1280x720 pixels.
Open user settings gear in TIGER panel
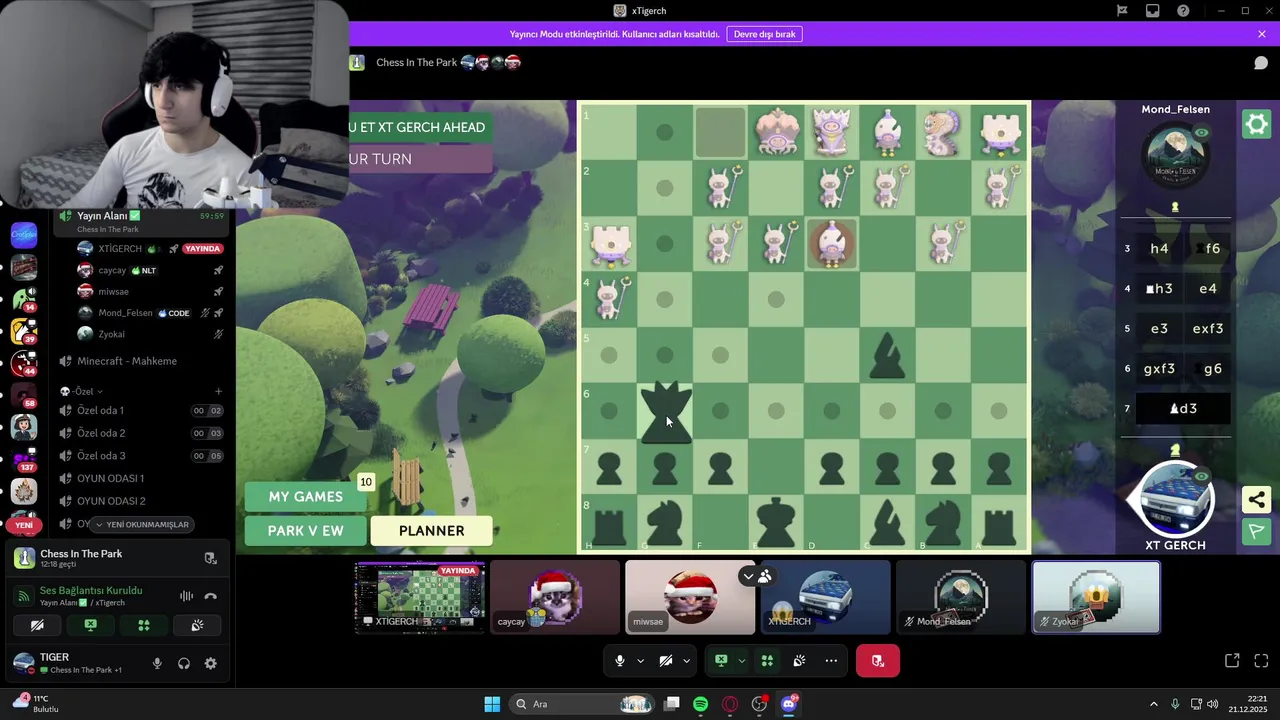pos(210,663)
